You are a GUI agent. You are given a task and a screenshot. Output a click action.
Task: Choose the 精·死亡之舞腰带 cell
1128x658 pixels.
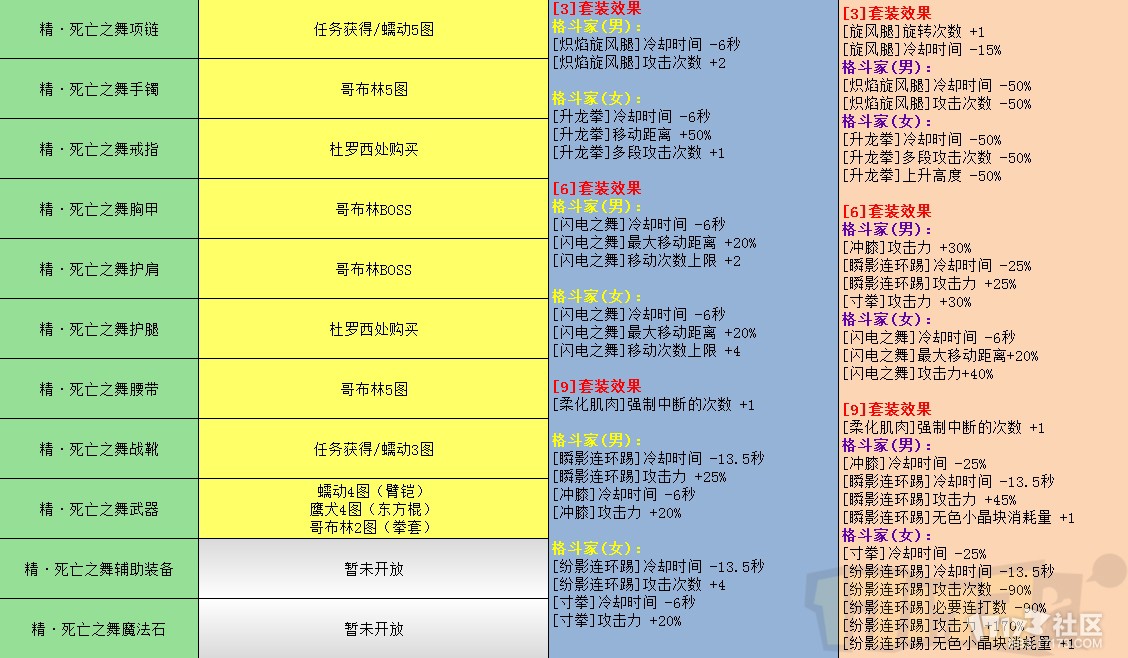click(99, 389)
